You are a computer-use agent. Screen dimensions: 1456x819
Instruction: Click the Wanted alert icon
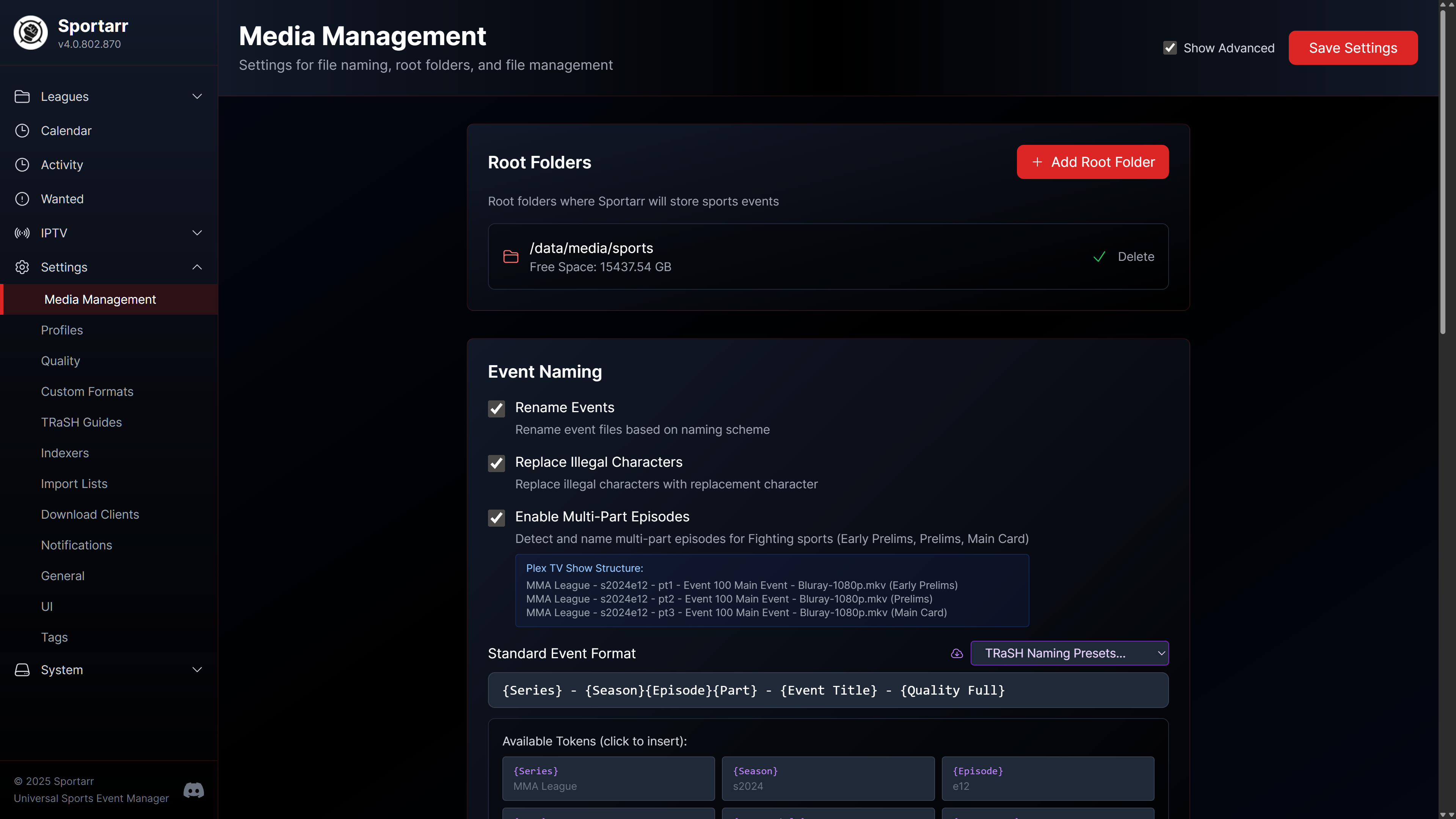(x=22, y=199)
